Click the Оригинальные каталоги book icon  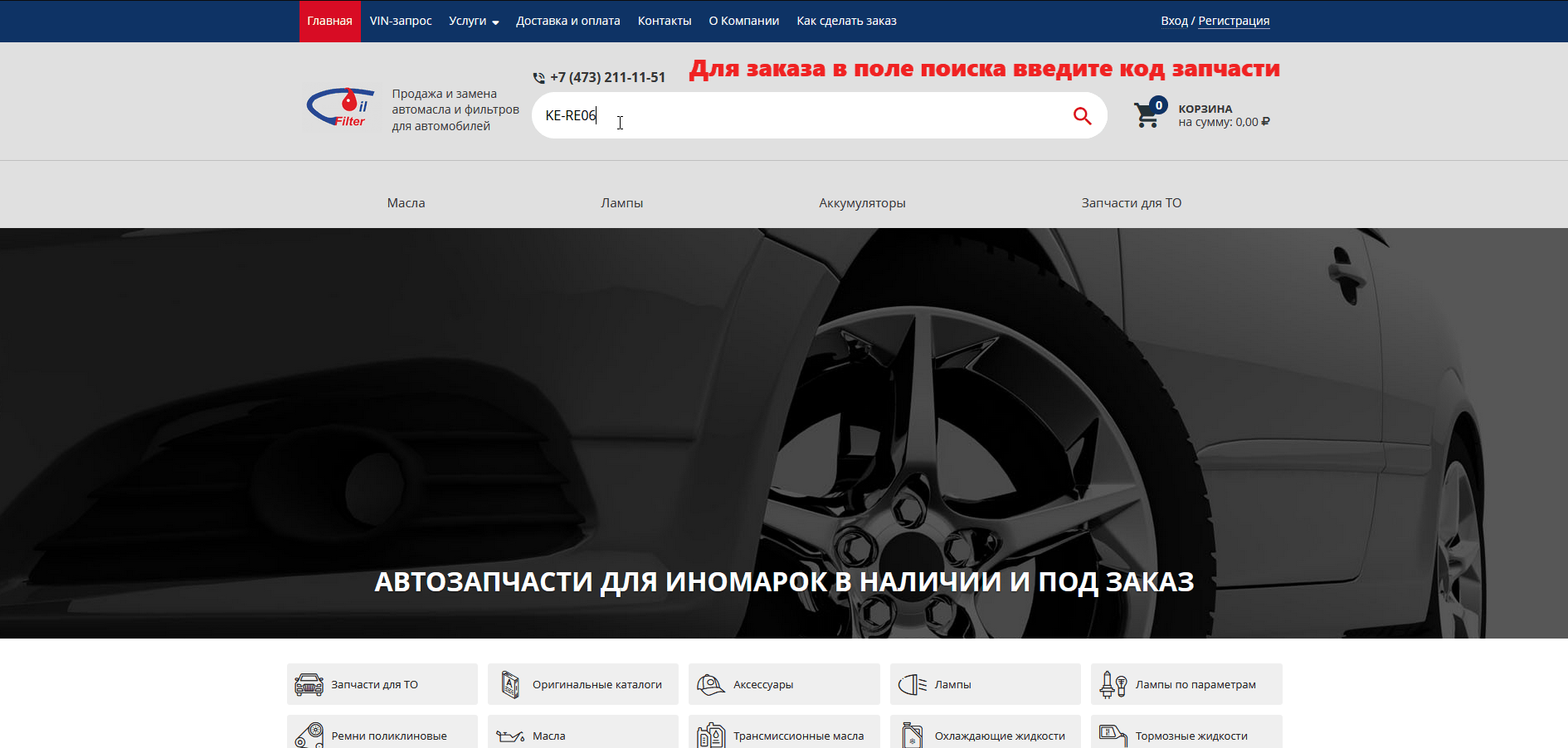pyautogui.click(x=510, y=684)
